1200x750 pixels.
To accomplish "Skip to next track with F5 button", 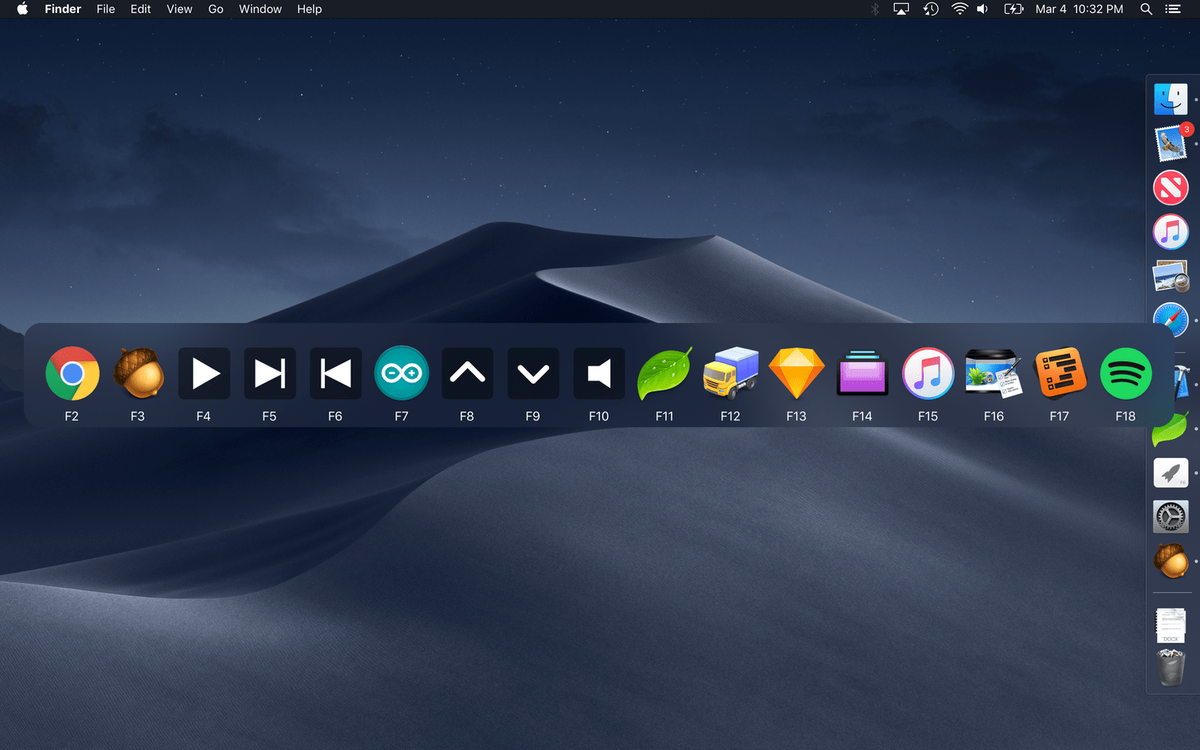I will 270,374.
